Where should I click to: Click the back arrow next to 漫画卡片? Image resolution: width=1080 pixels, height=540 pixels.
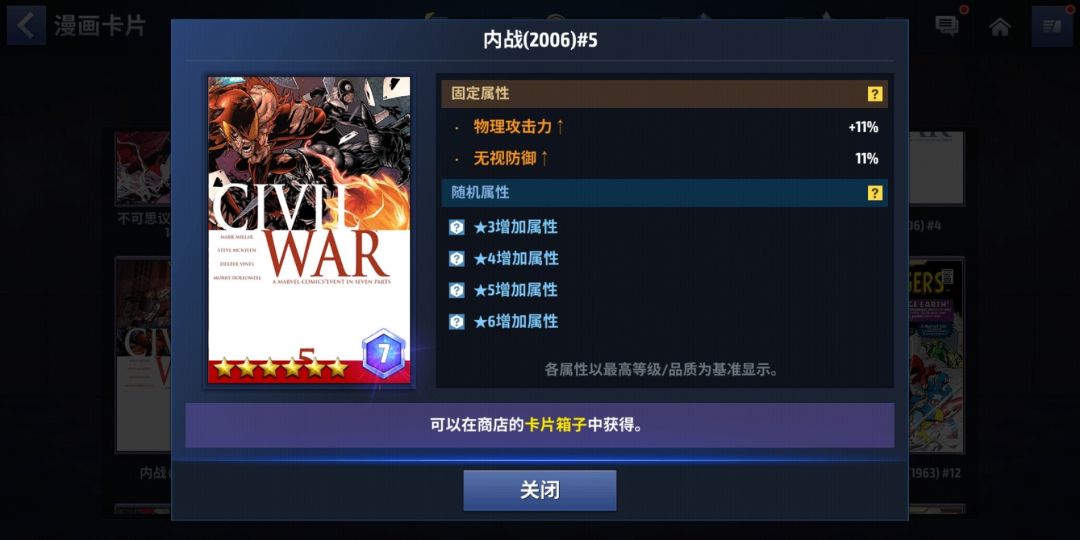click(x=26, y=25)
